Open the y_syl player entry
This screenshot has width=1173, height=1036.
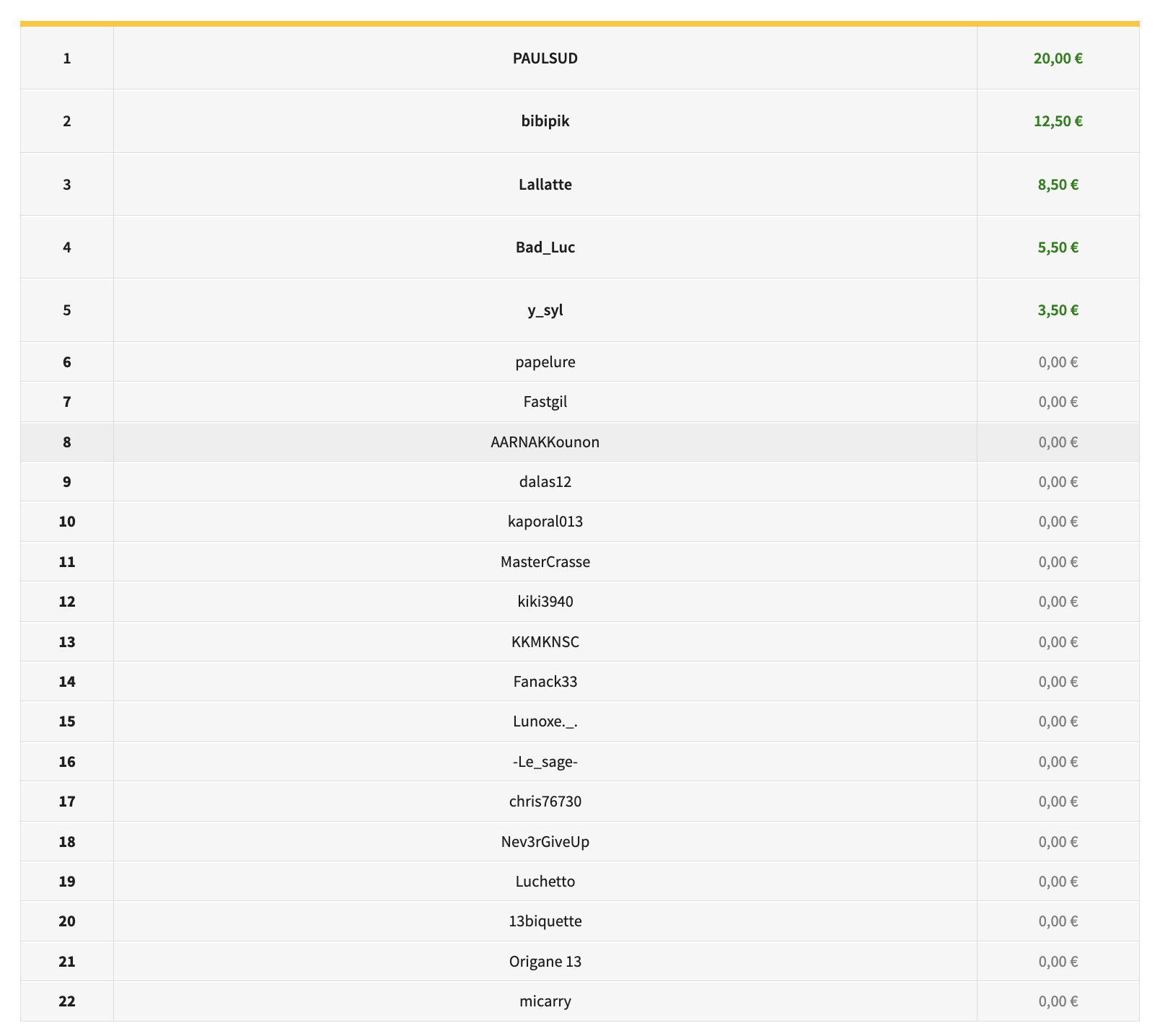(x=545, y=310)
